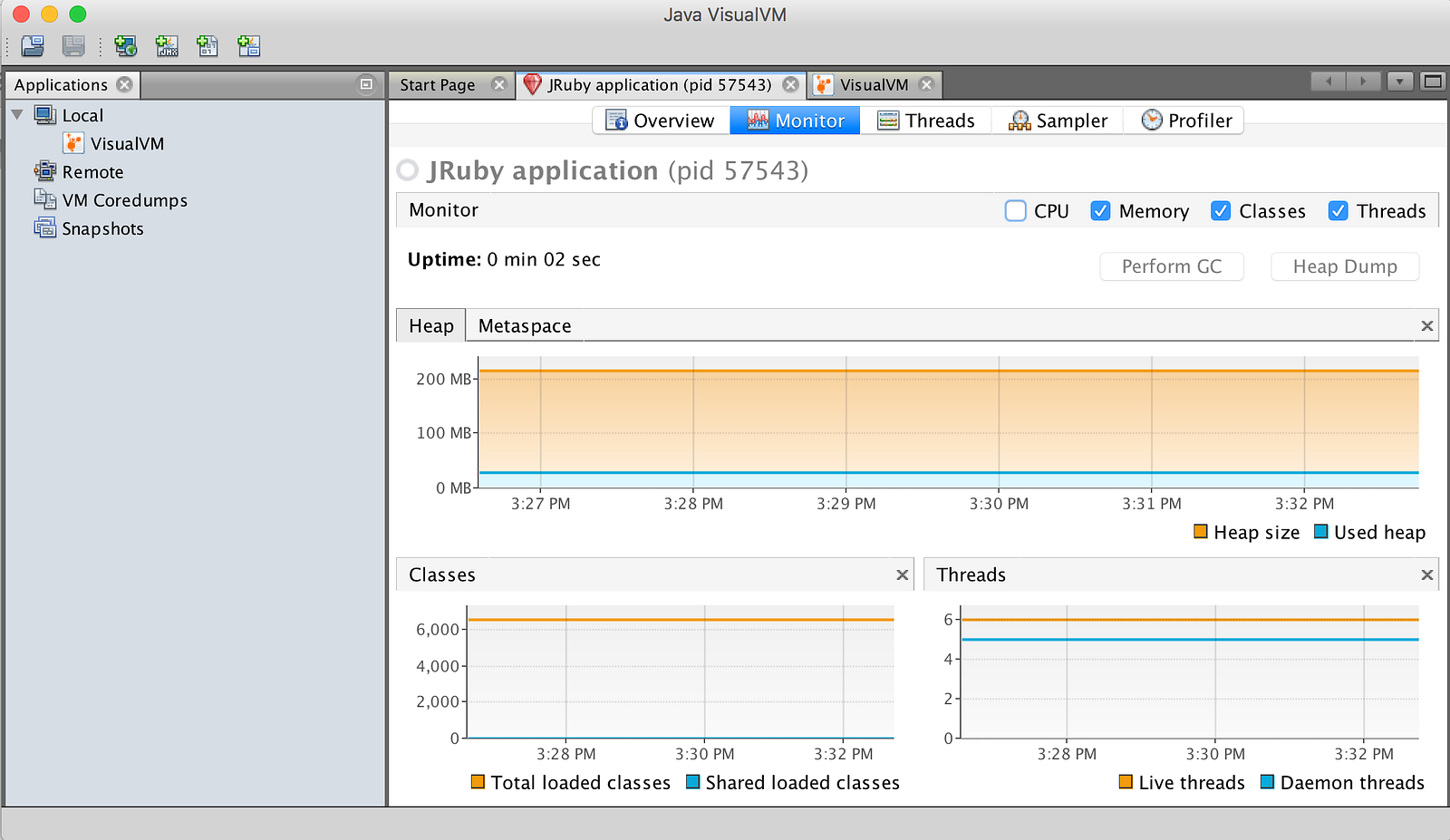Image resolution: width=1450 pixels, height=840 pixels.
Task: Close the Heap/Metaspace graph panel
Action: (x=1427, y=325)
